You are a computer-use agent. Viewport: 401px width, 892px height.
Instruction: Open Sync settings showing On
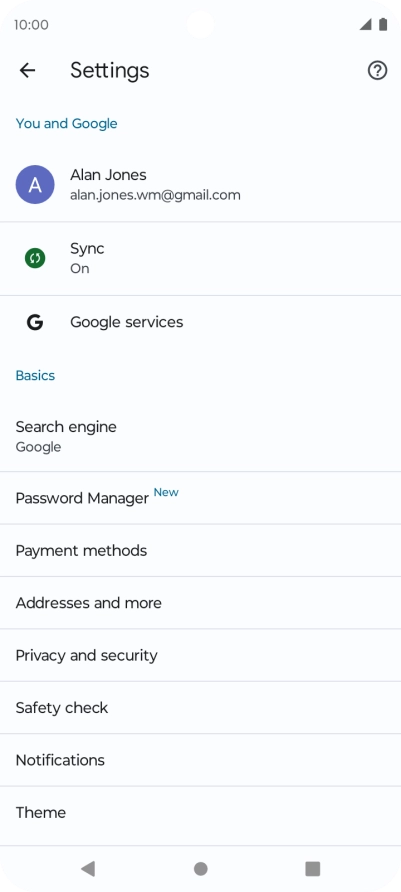pos(200,259)
